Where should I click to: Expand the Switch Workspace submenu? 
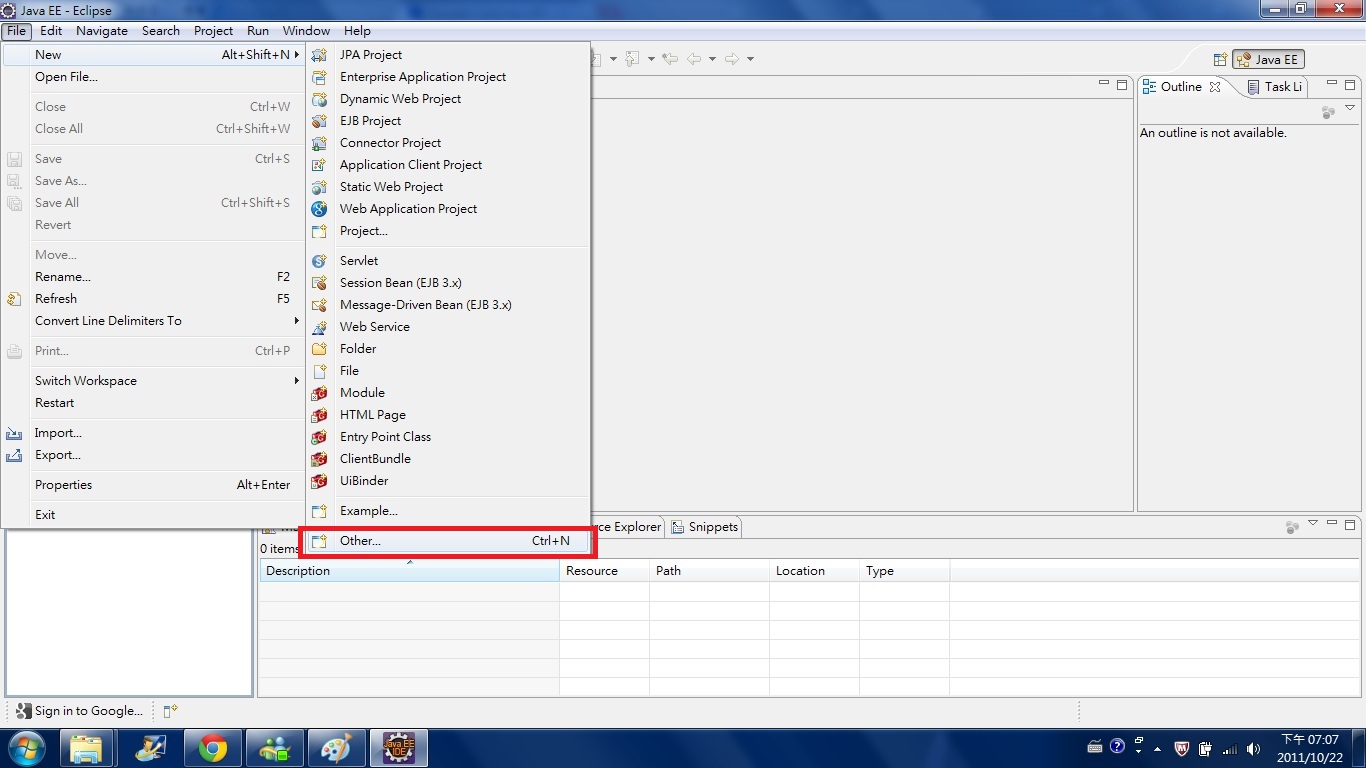click(153, 381)
